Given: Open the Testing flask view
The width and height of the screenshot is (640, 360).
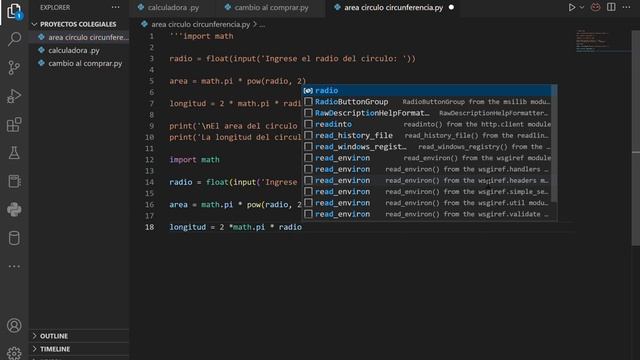Looking at the screenshot, I should (14, 153).
